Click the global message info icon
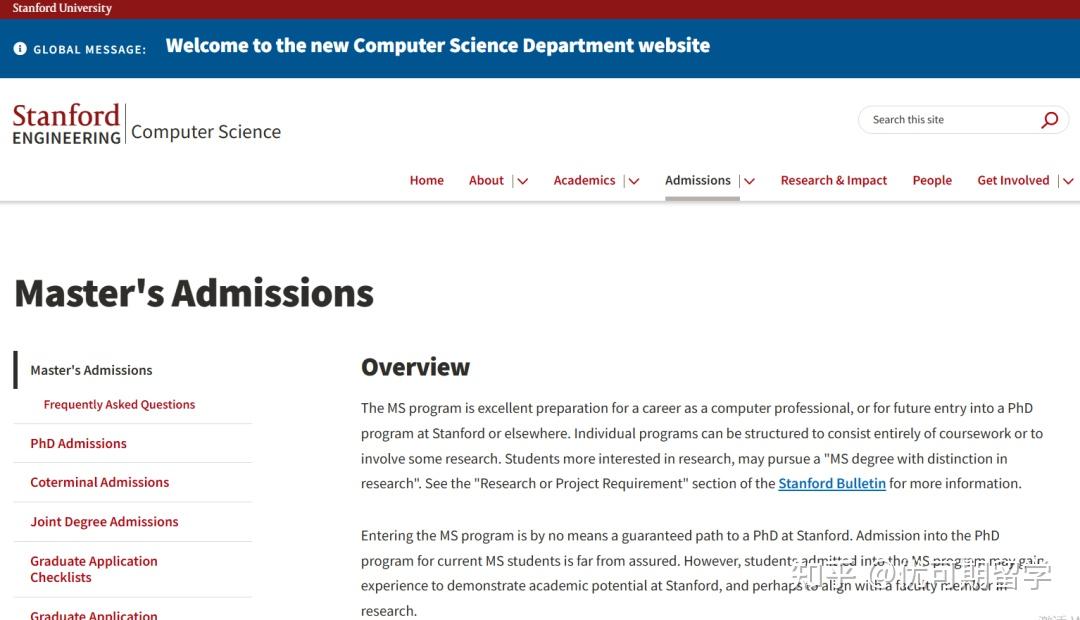This screenshot has width=1080, height=620. (20, 48)
